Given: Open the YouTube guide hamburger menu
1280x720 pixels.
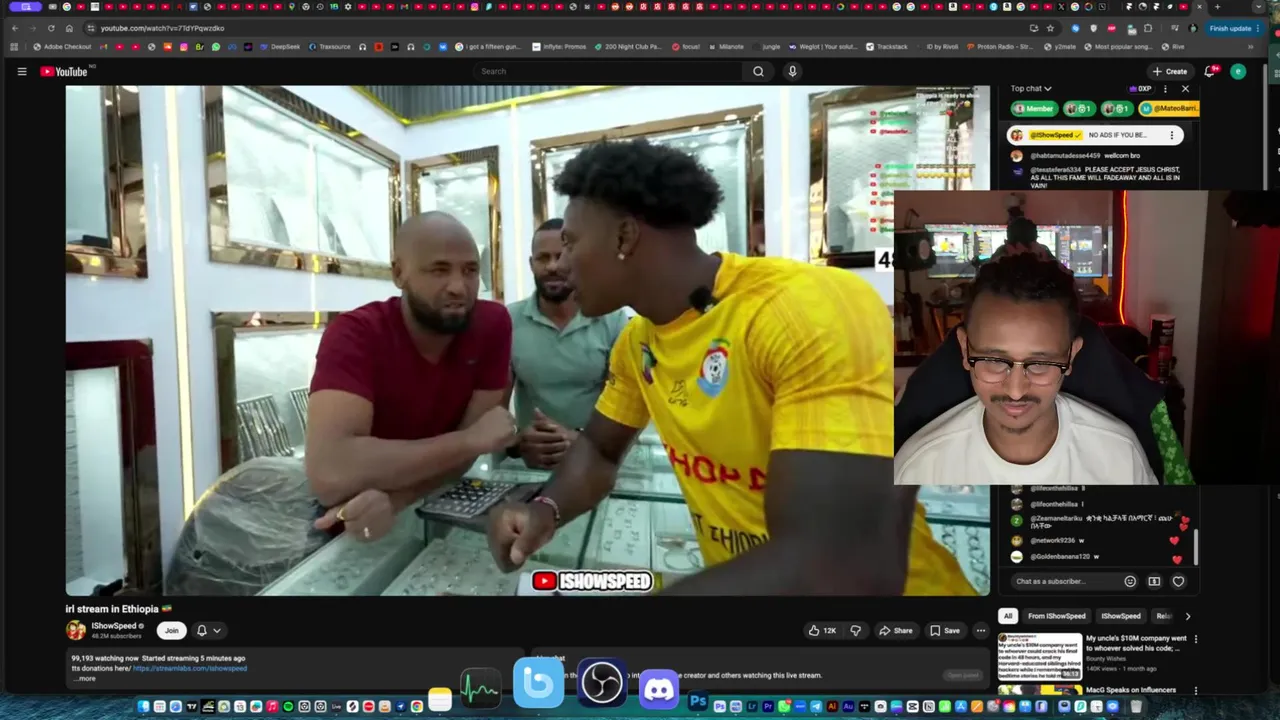Looking at the screenshot, I should (x=21, y=71).
